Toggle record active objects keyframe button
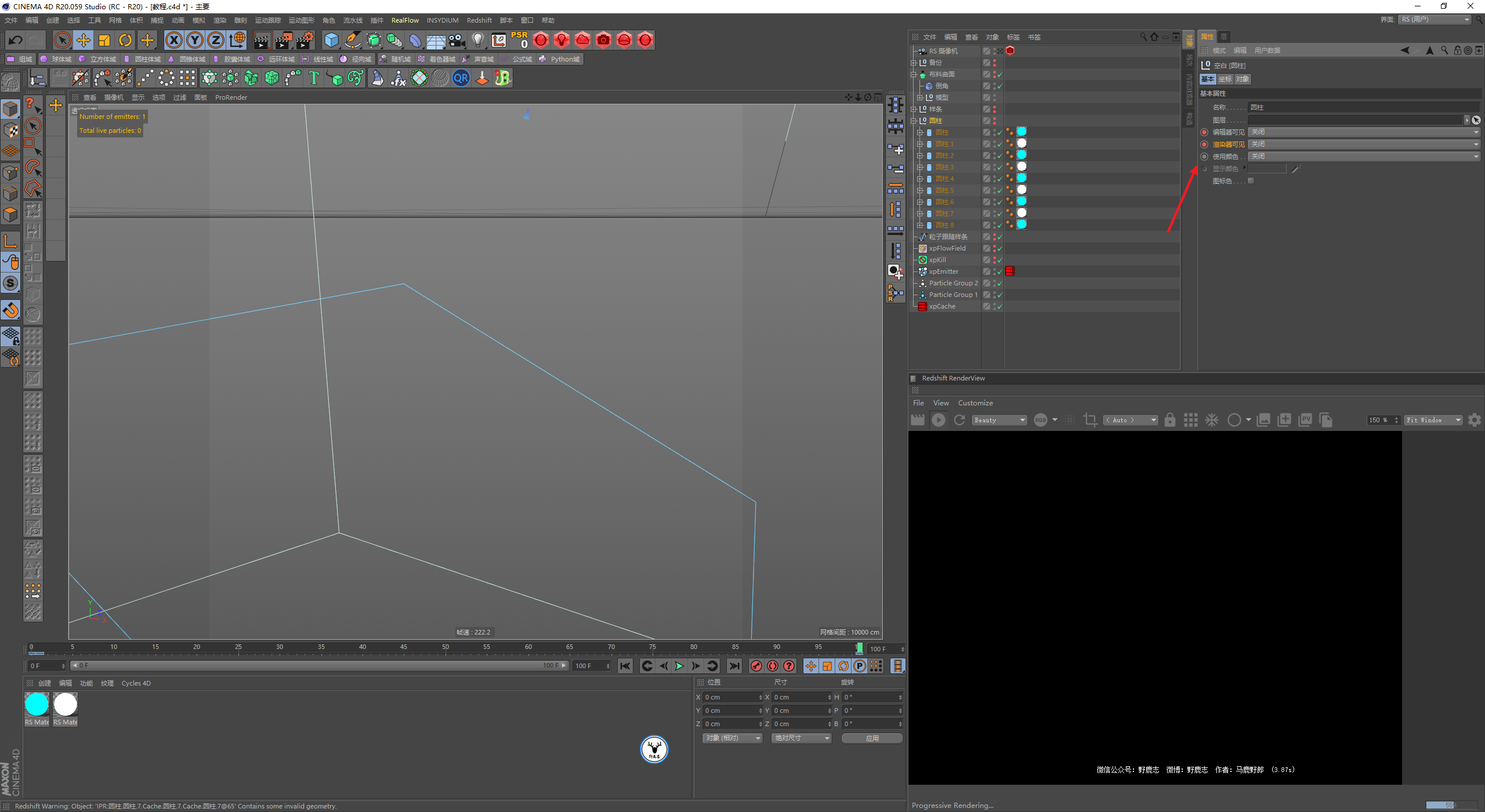The image size is (1485, 812). pyautogui.click(x=756, y=666)
